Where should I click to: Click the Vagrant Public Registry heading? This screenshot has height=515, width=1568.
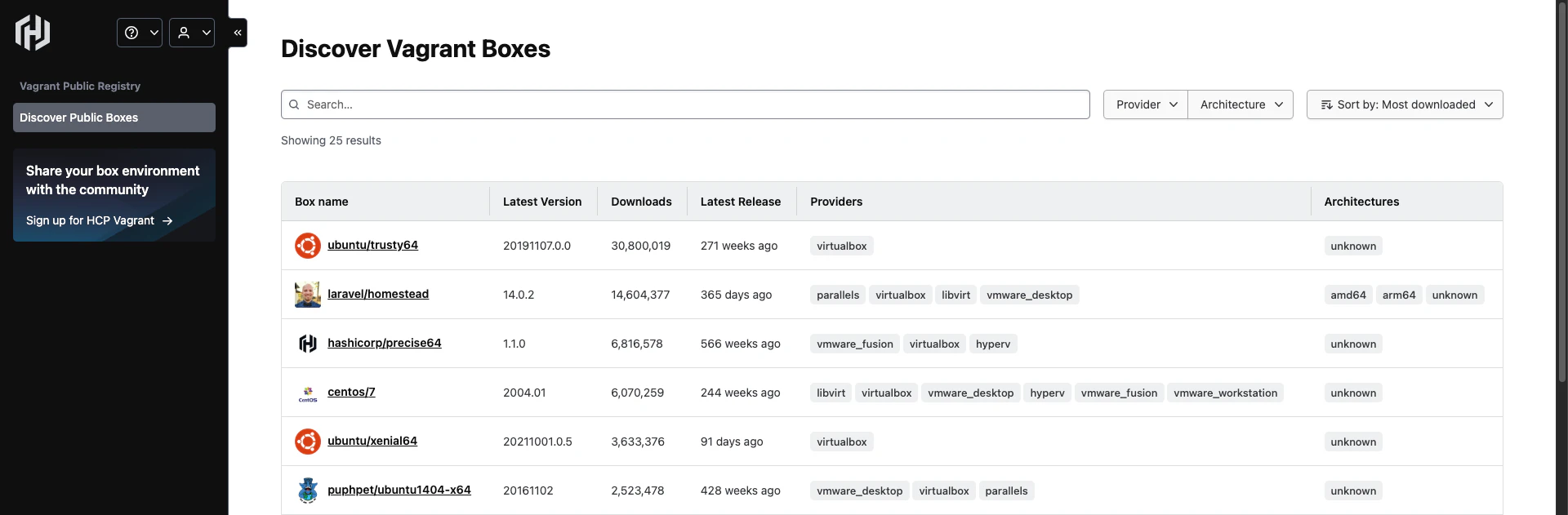pyautogui.click(x=80, y=86)
